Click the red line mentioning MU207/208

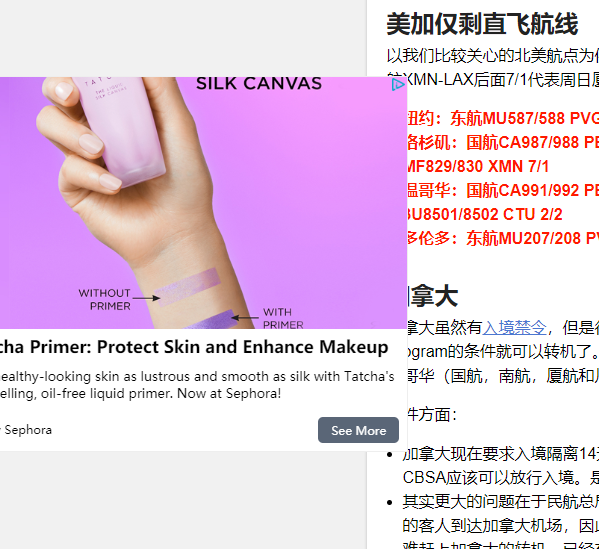pos(503,238)
